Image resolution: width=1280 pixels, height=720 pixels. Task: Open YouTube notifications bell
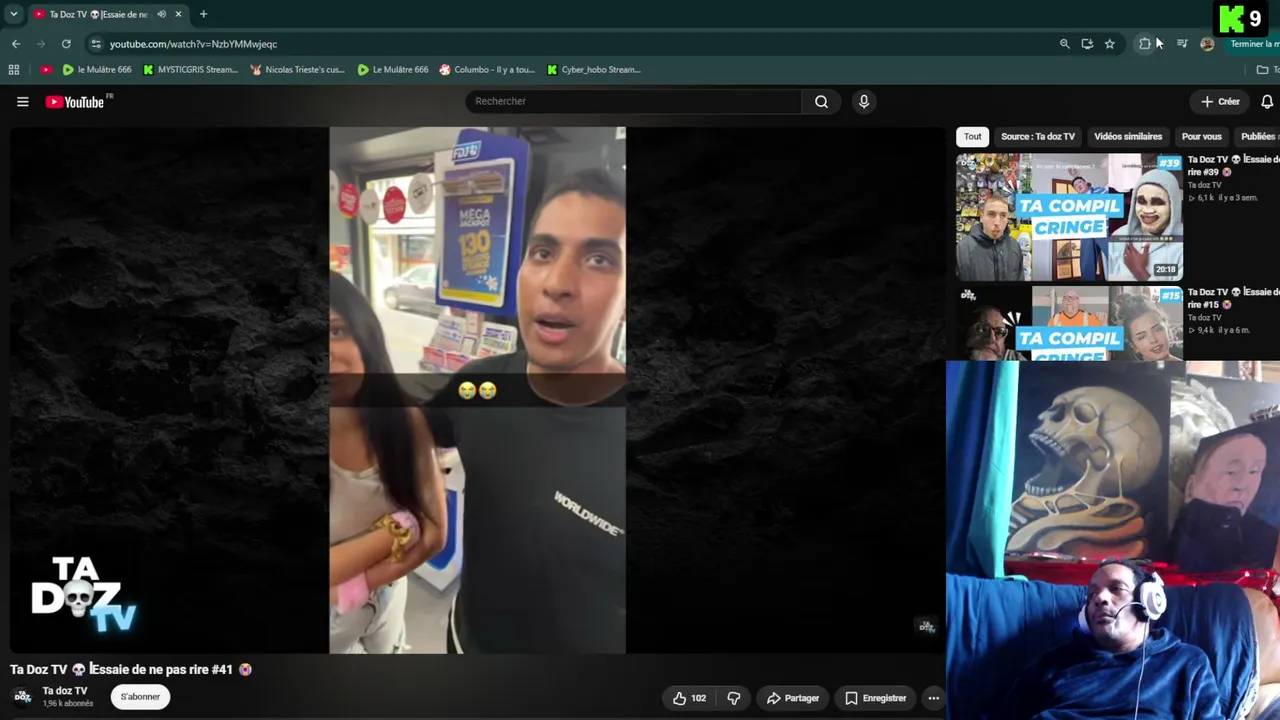pyautogui.click(x=1267, y=101)
